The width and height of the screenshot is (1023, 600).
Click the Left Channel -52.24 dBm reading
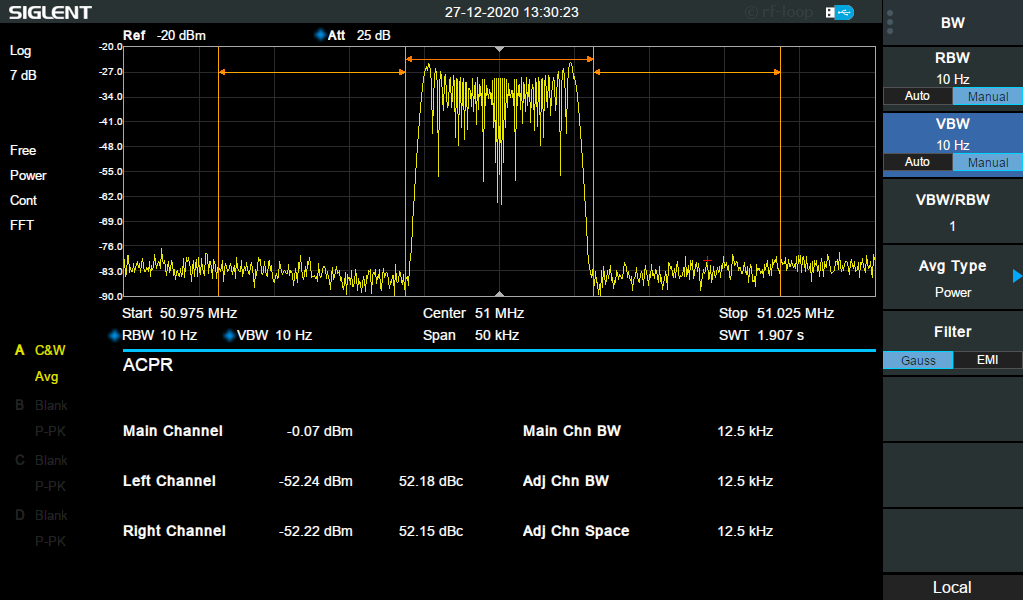(x=316, y=481)
